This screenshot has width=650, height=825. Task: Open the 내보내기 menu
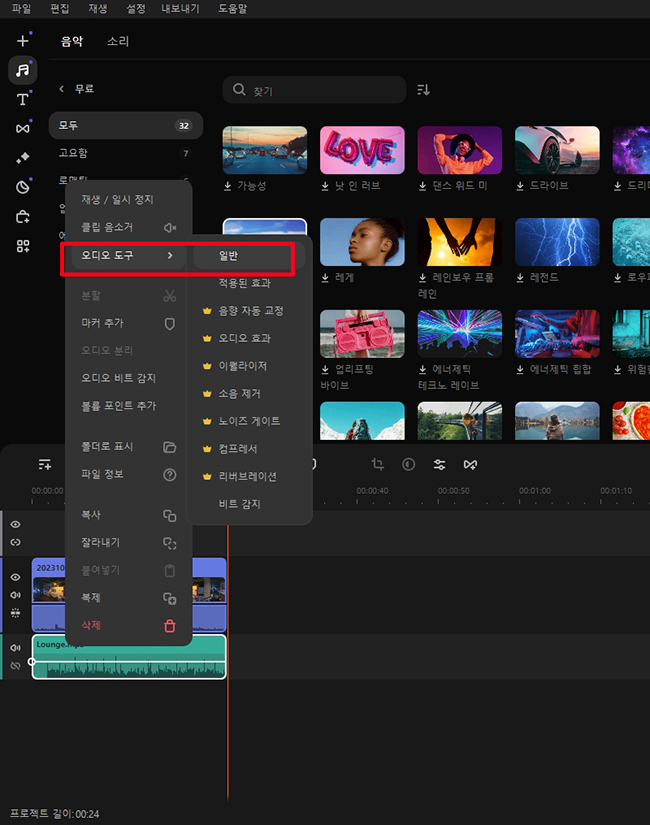pyautogui.click(x=181, y=8)
